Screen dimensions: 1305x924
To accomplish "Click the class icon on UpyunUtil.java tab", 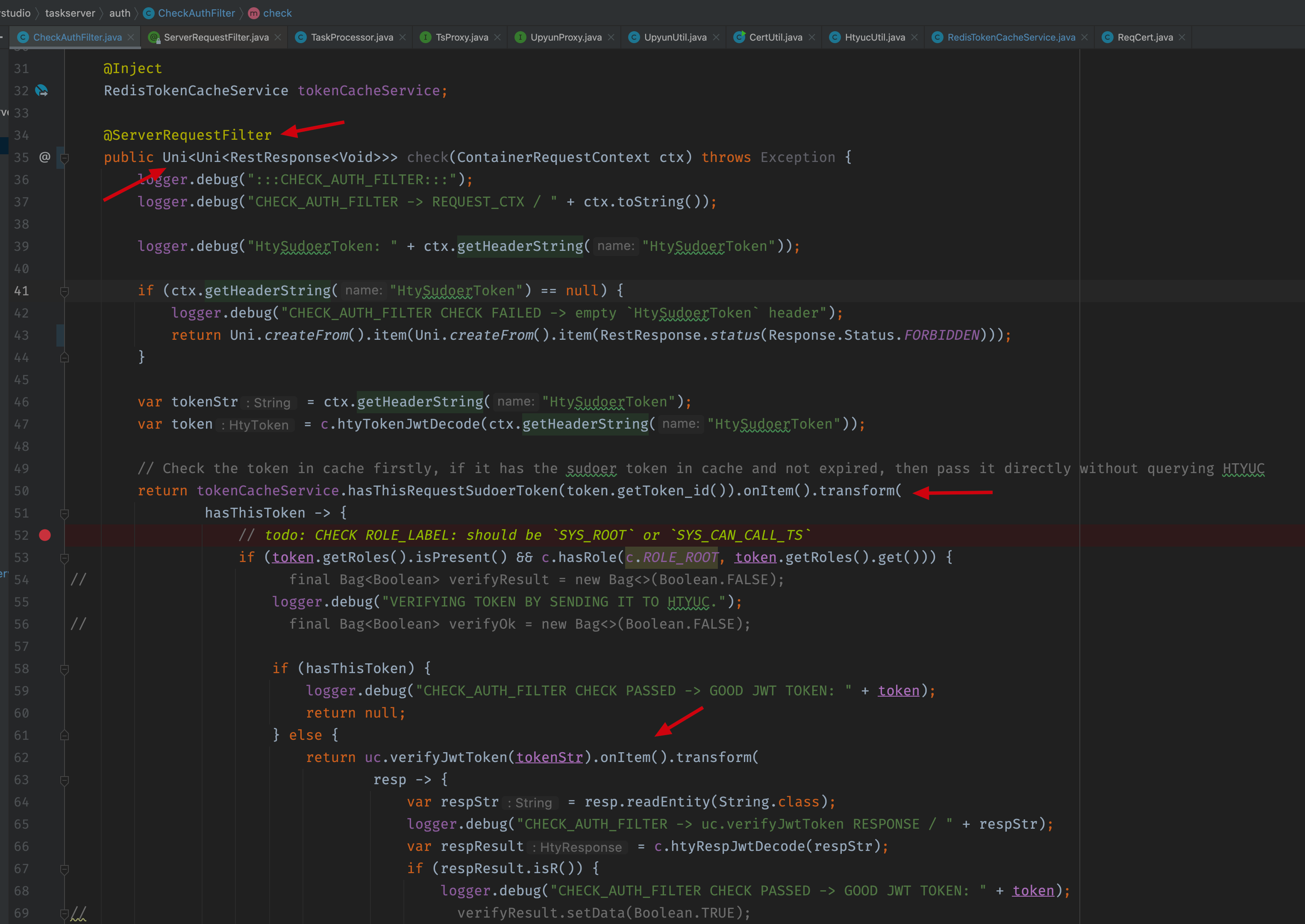I will [x=634, y=37].
